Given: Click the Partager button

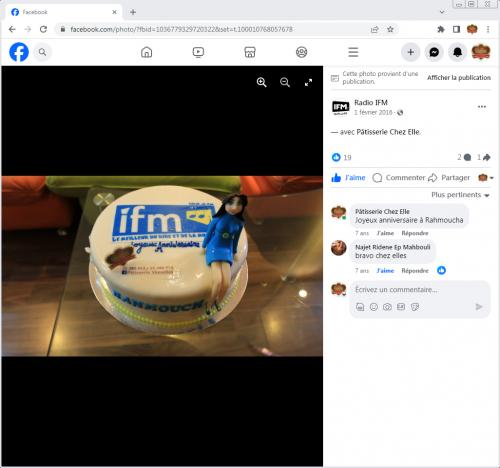Looking at the screenshot, I should click(449, 178).
